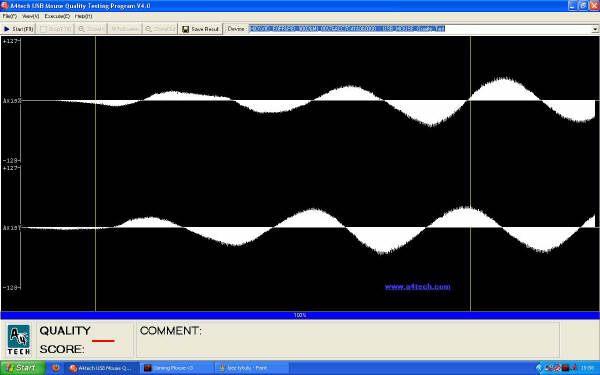The width and height of the screenshot is (600, 375).
Task: Open the Help menu
Action: (x=83, y=16)
